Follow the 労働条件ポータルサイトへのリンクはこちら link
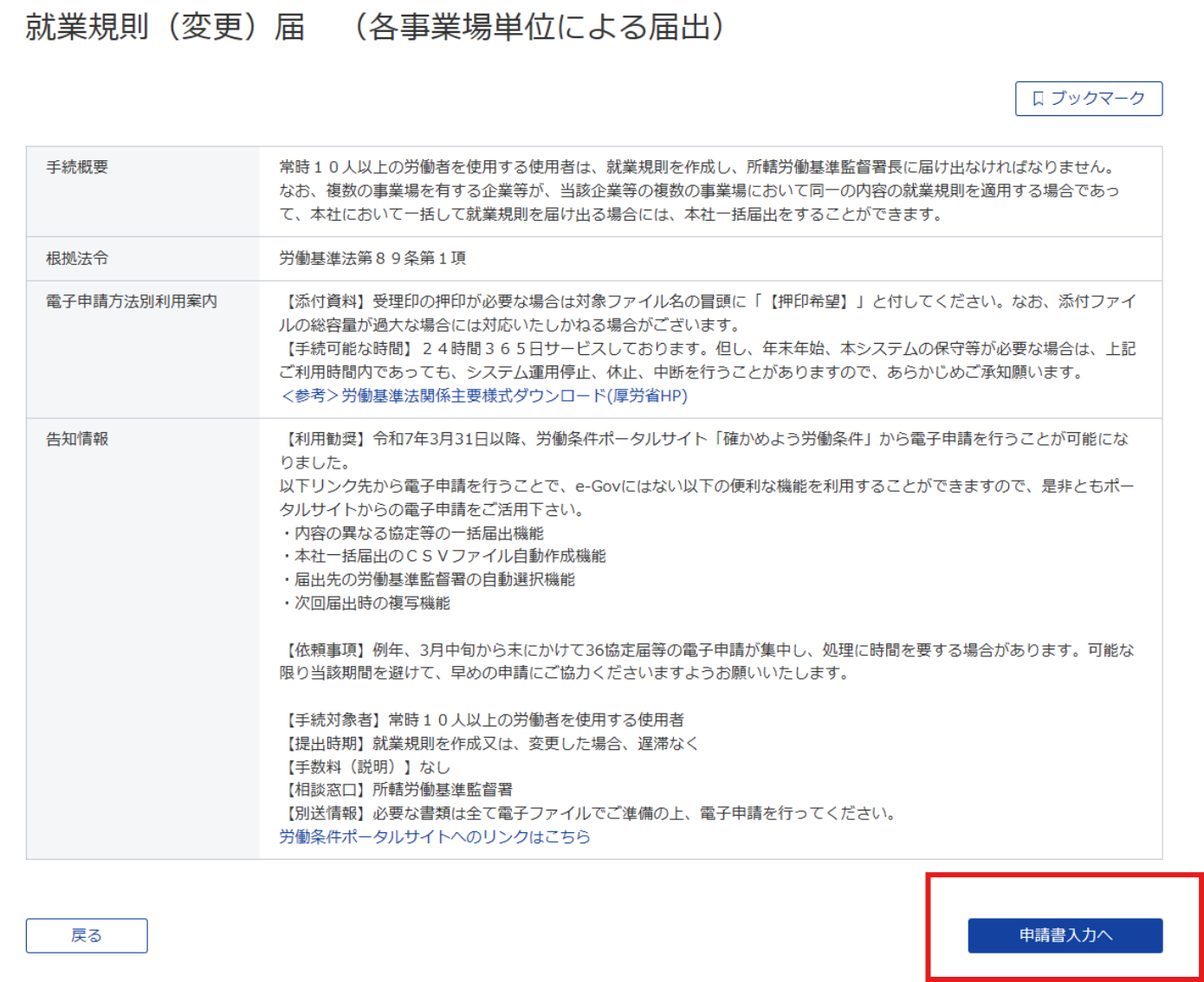 click(x=434, y=837)
